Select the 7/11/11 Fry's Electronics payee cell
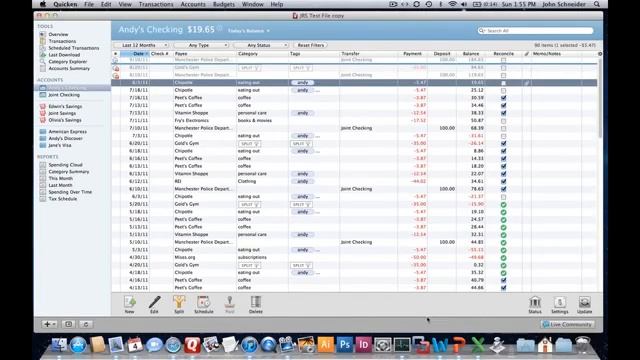The image size is (640, 360). coord(204,120)
